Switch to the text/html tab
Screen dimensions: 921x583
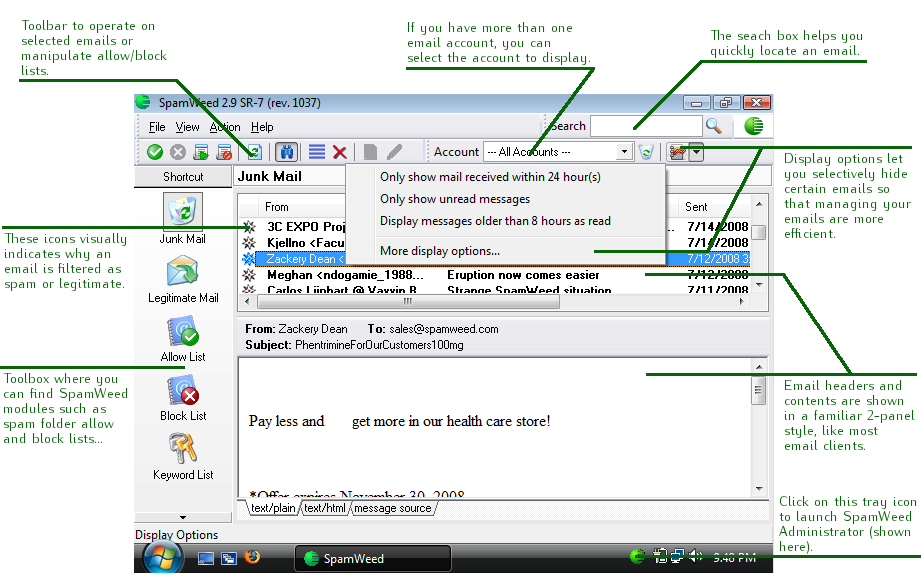click(324, 508)
